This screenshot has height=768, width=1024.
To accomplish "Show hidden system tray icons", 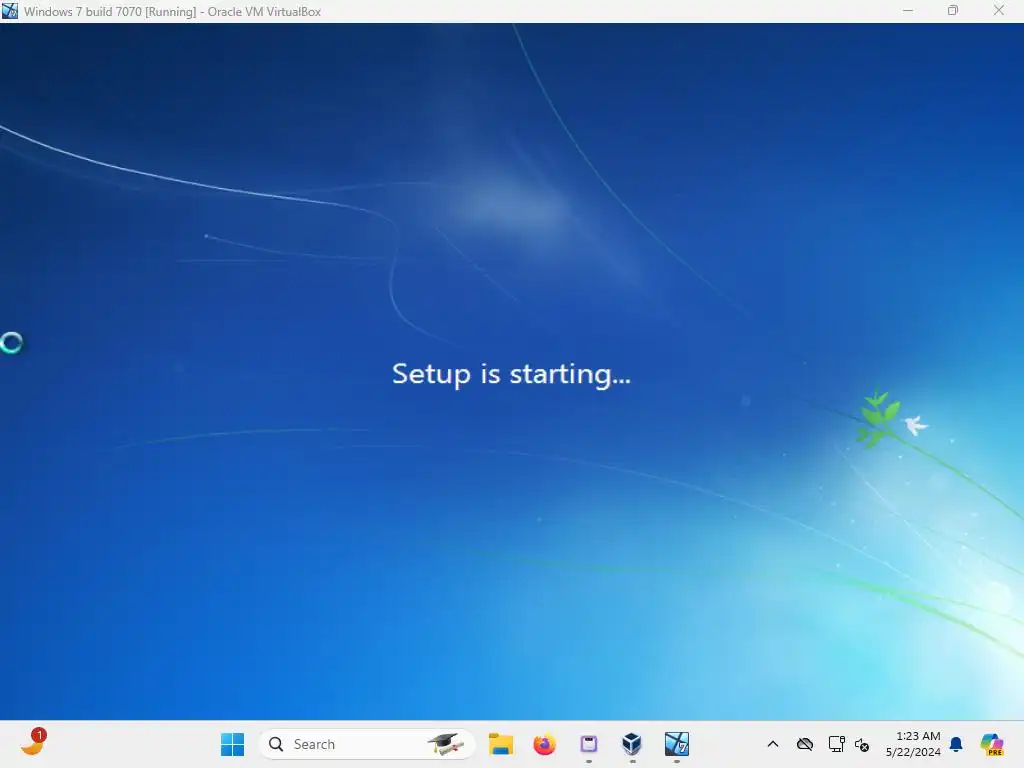I will click(x=773, y=744).
